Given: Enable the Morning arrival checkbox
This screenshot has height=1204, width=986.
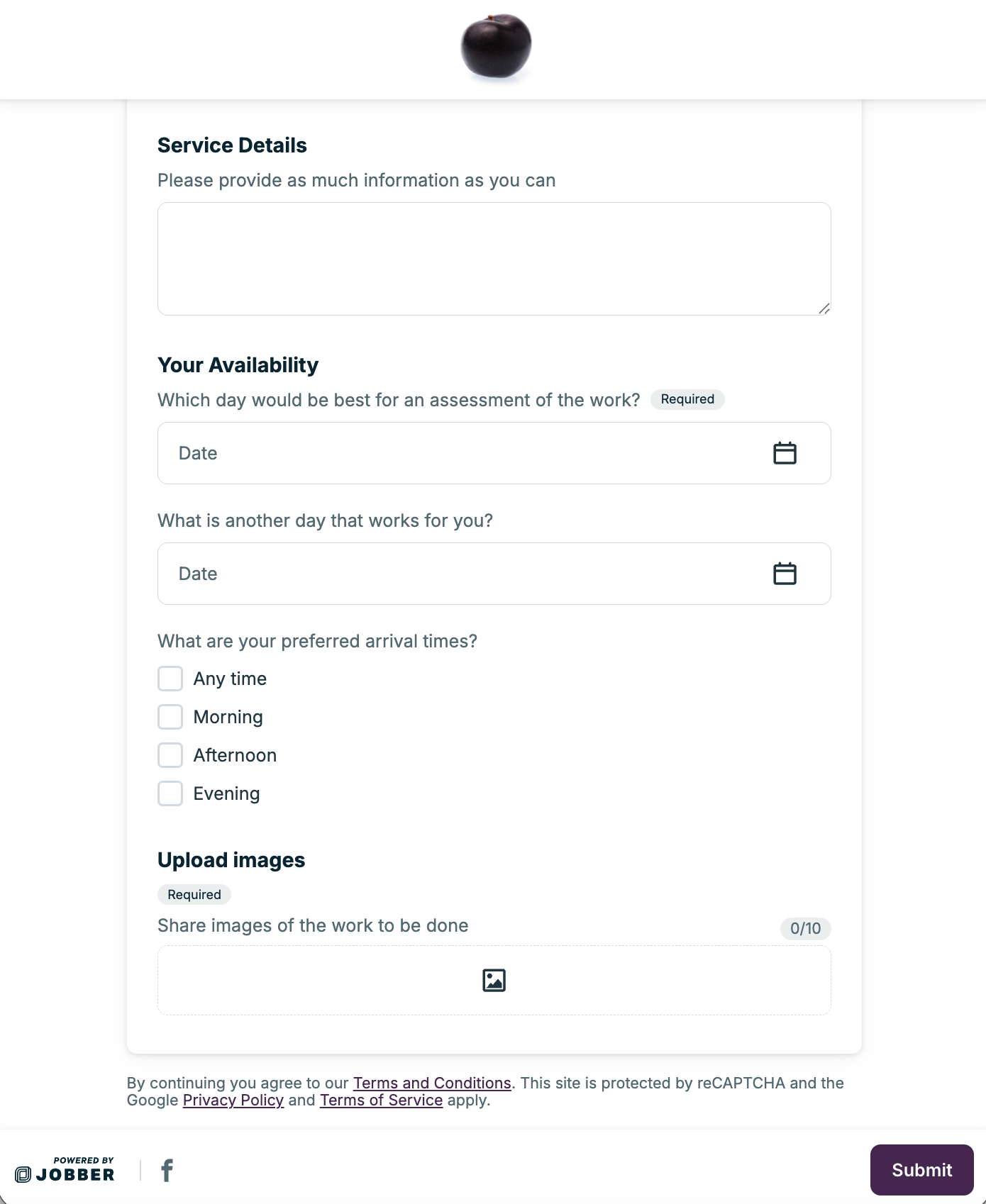Looking at the screenshot, I should 170,717.
